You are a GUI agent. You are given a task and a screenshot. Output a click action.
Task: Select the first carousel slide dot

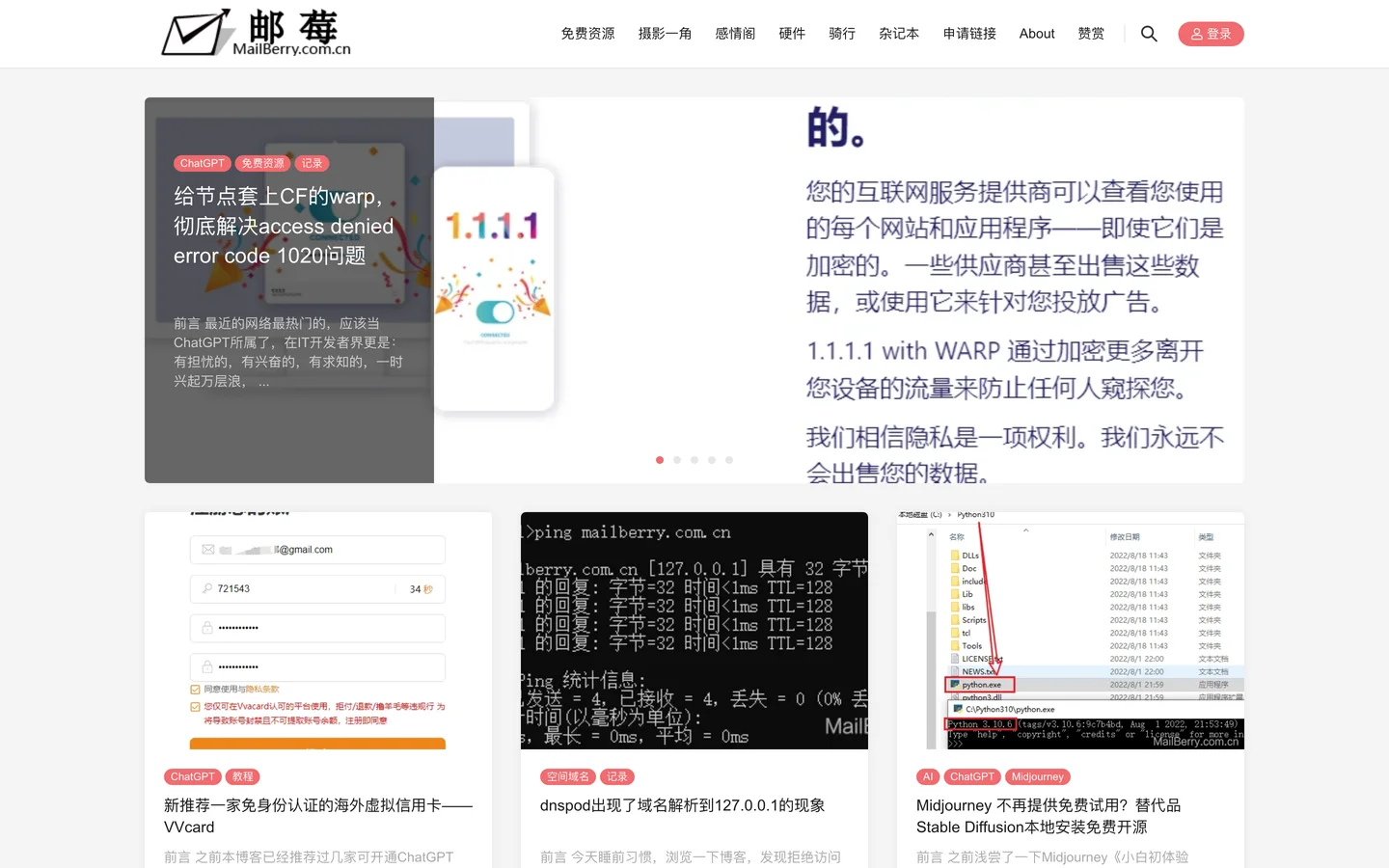coord(660,460)
